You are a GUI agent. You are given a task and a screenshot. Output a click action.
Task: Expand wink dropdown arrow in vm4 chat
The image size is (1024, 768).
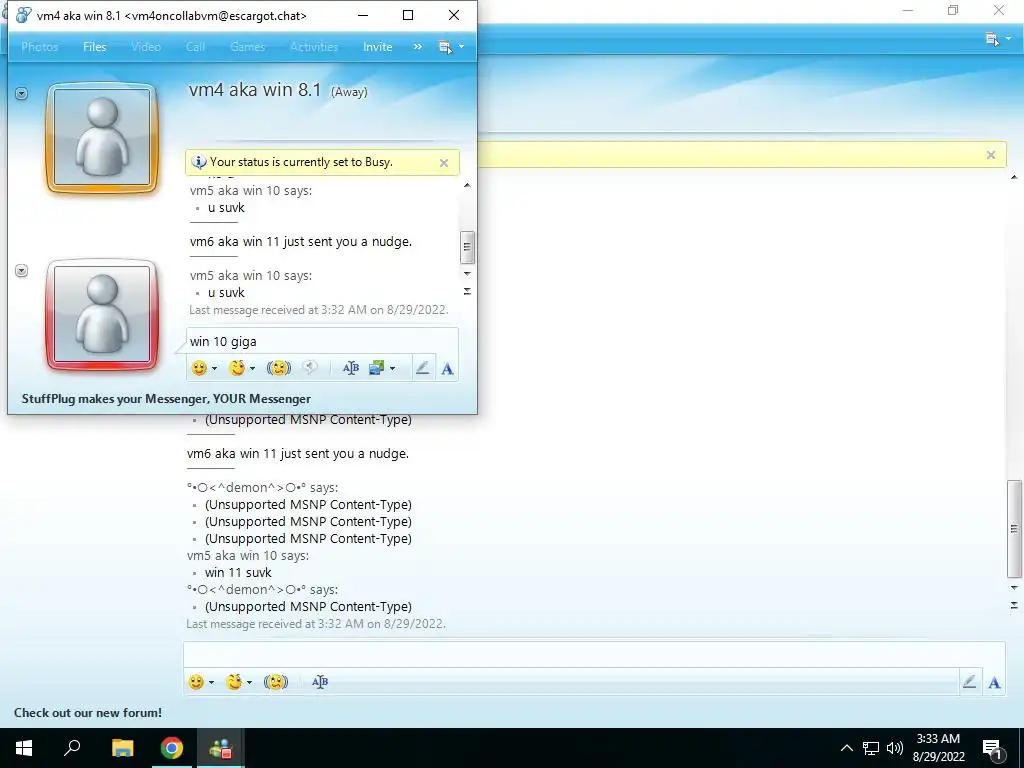[x=252, y=369]
